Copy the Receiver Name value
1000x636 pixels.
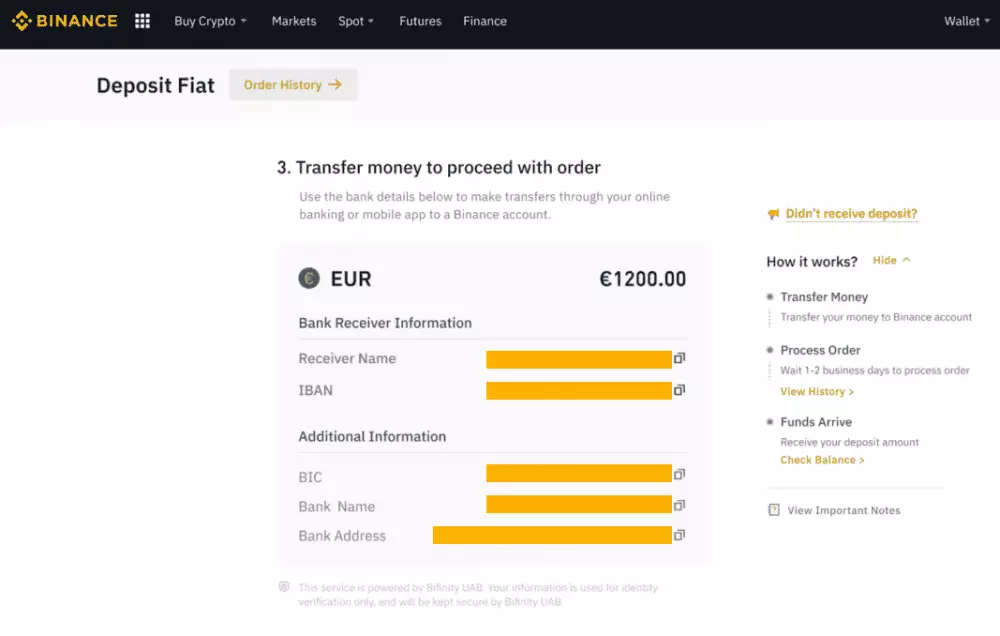(680, 358)
